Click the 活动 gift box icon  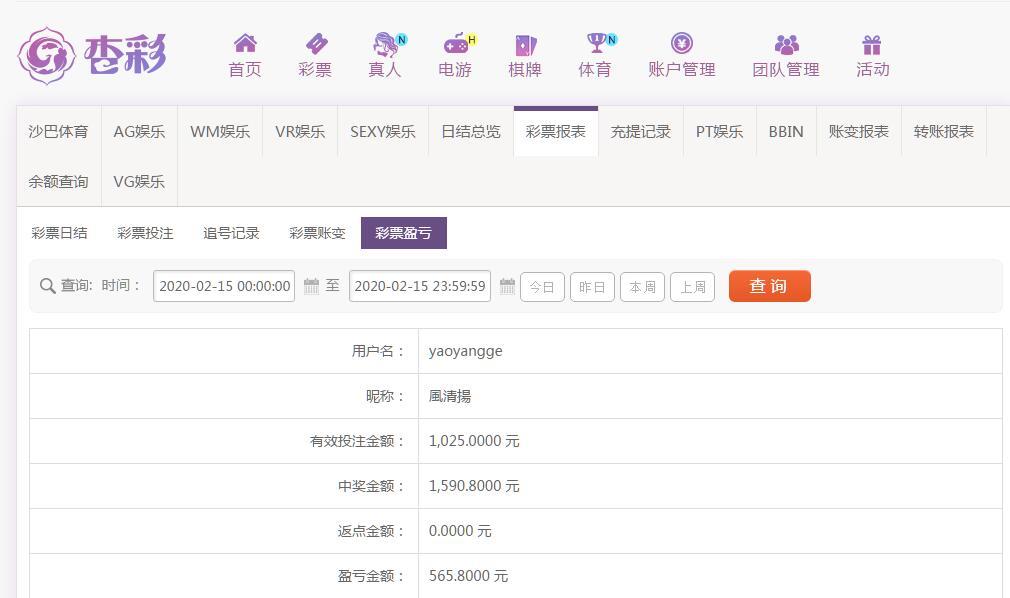click(872, 44)
